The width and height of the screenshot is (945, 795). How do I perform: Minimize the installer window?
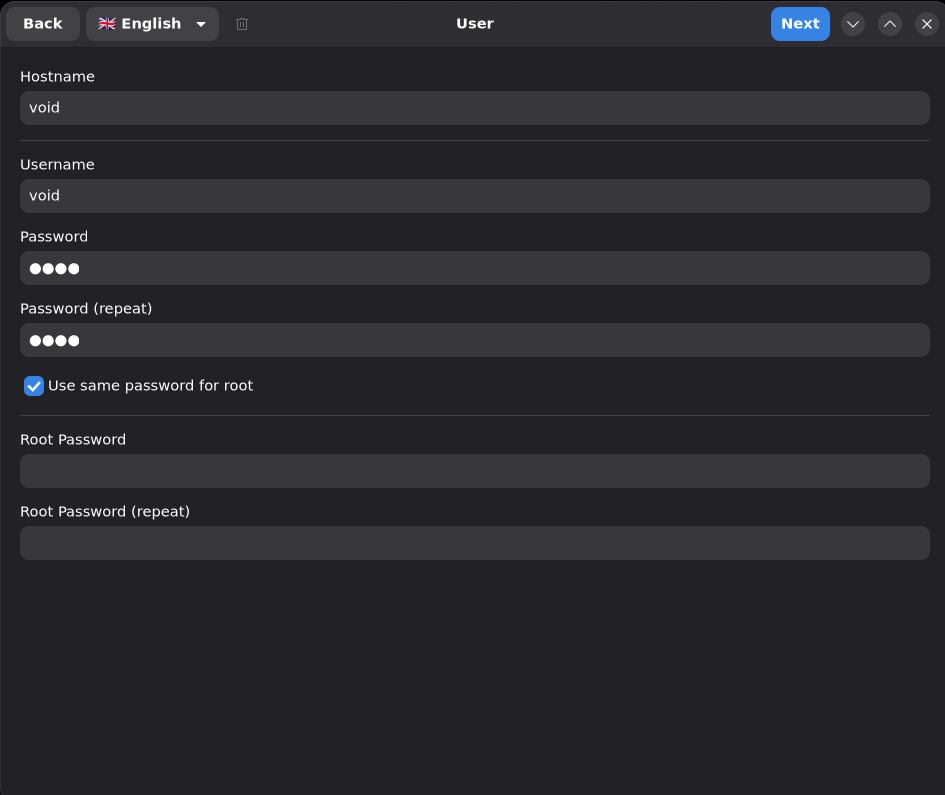[853, 24]
